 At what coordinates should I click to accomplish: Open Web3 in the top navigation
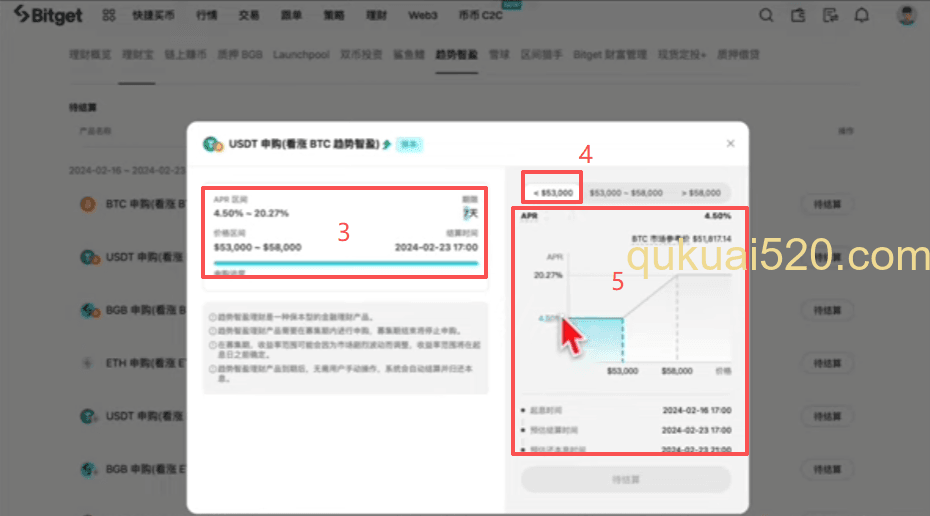point(422,15)
